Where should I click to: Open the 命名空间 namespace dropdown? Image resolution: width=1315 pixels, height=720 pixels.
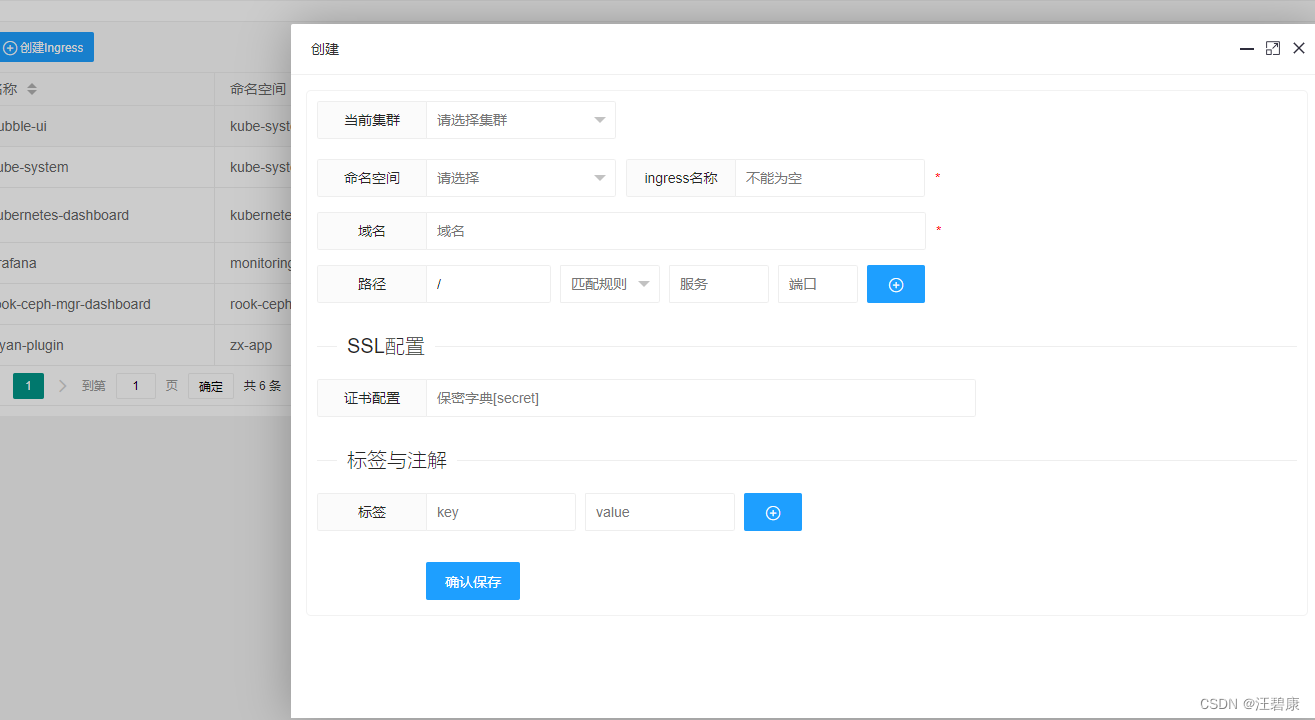tap(520, 178)
